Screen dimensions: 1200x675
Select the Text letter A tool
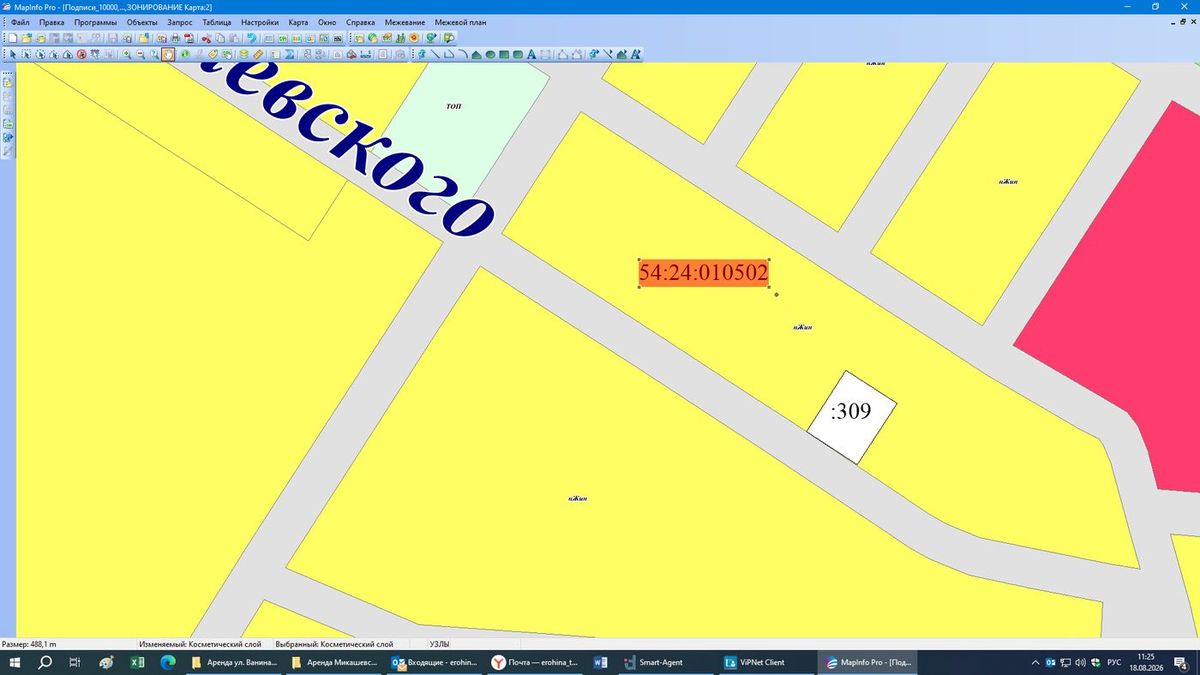click(532, 54)
